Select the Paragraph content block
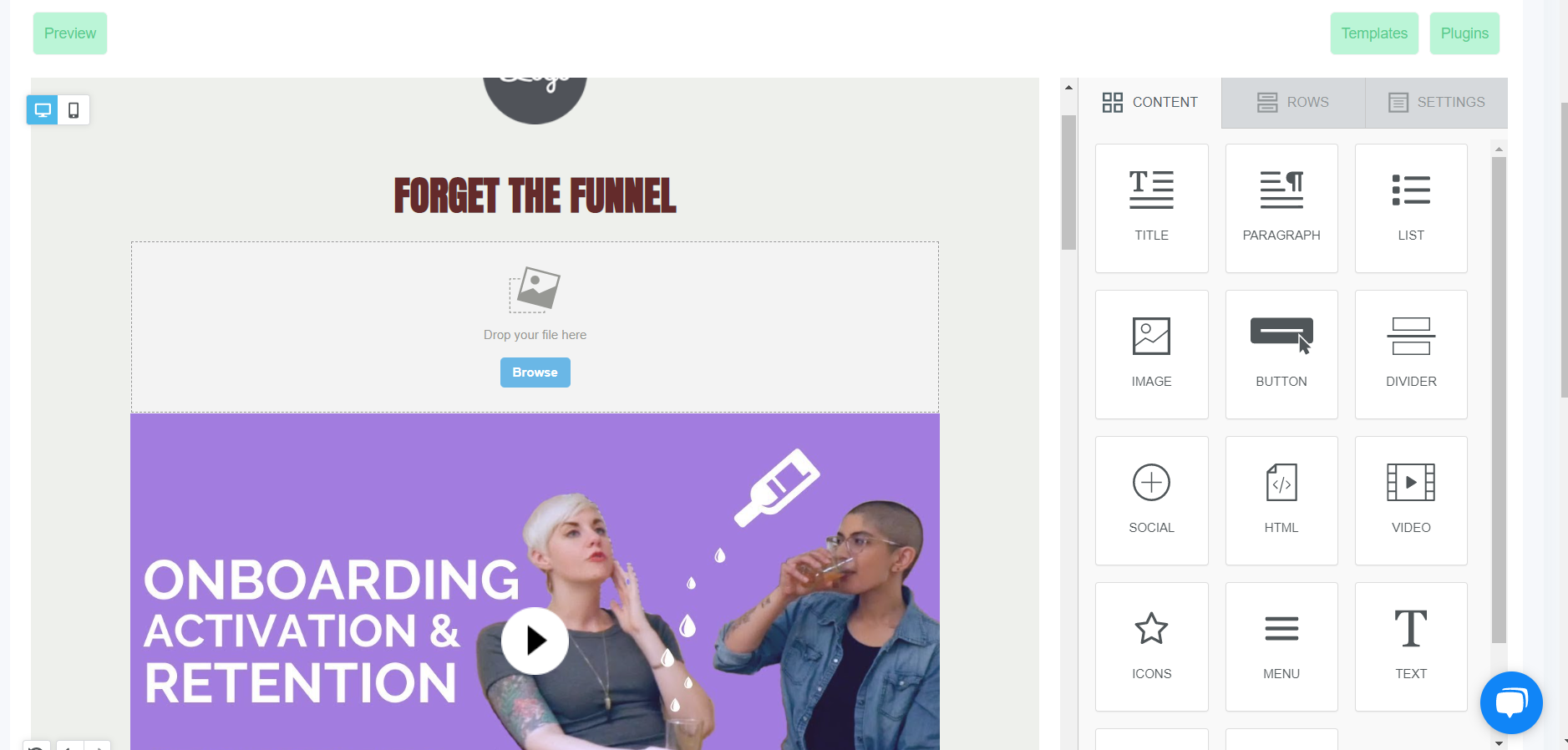The height and width of the screenshot is (750, 1568). (x=1281, y=208)
